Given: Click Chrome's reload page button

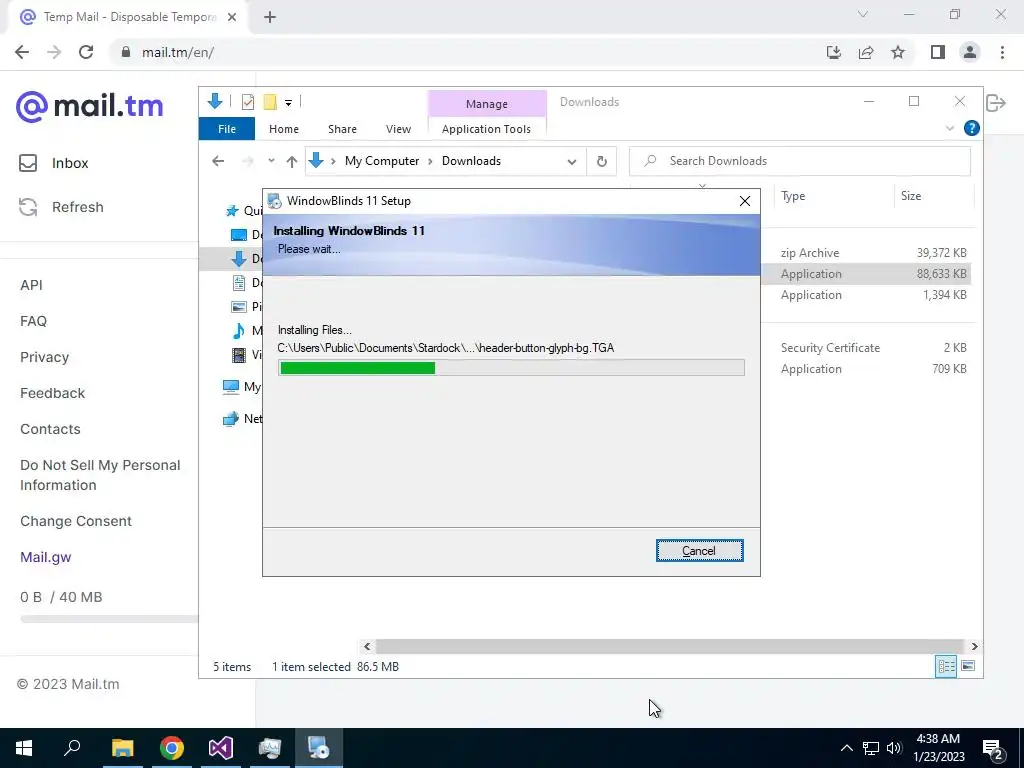Looking at the screenshot, I should (x=86, y=52).
